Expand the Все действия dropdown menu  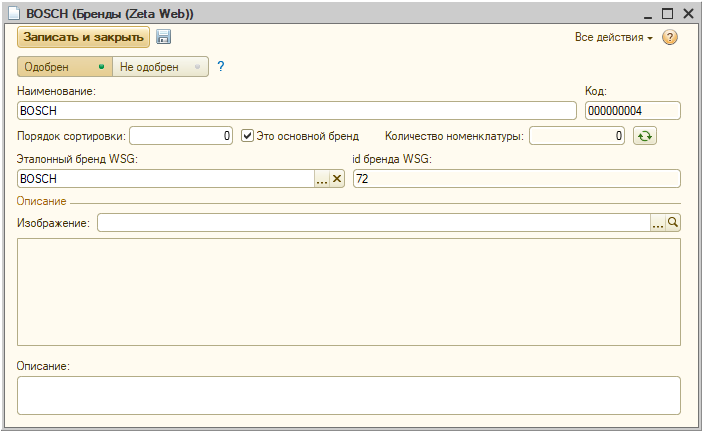coord(613,37)
